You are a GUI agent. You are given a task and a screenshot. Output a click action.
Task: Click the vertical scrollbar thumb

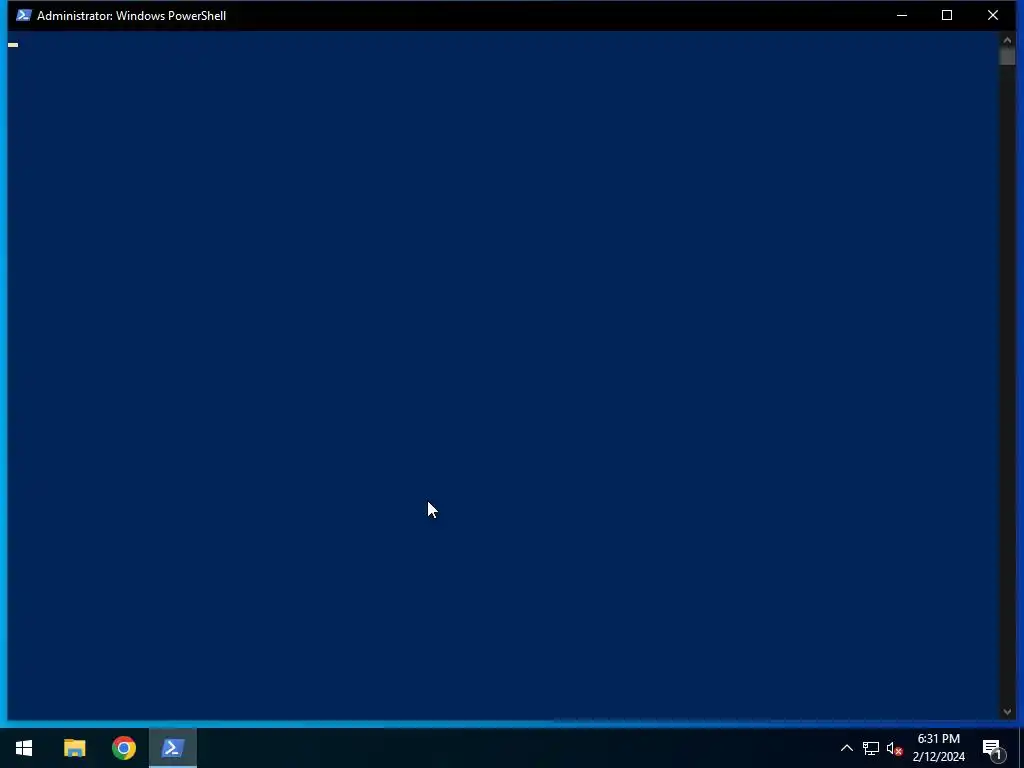coord(1007,57)
